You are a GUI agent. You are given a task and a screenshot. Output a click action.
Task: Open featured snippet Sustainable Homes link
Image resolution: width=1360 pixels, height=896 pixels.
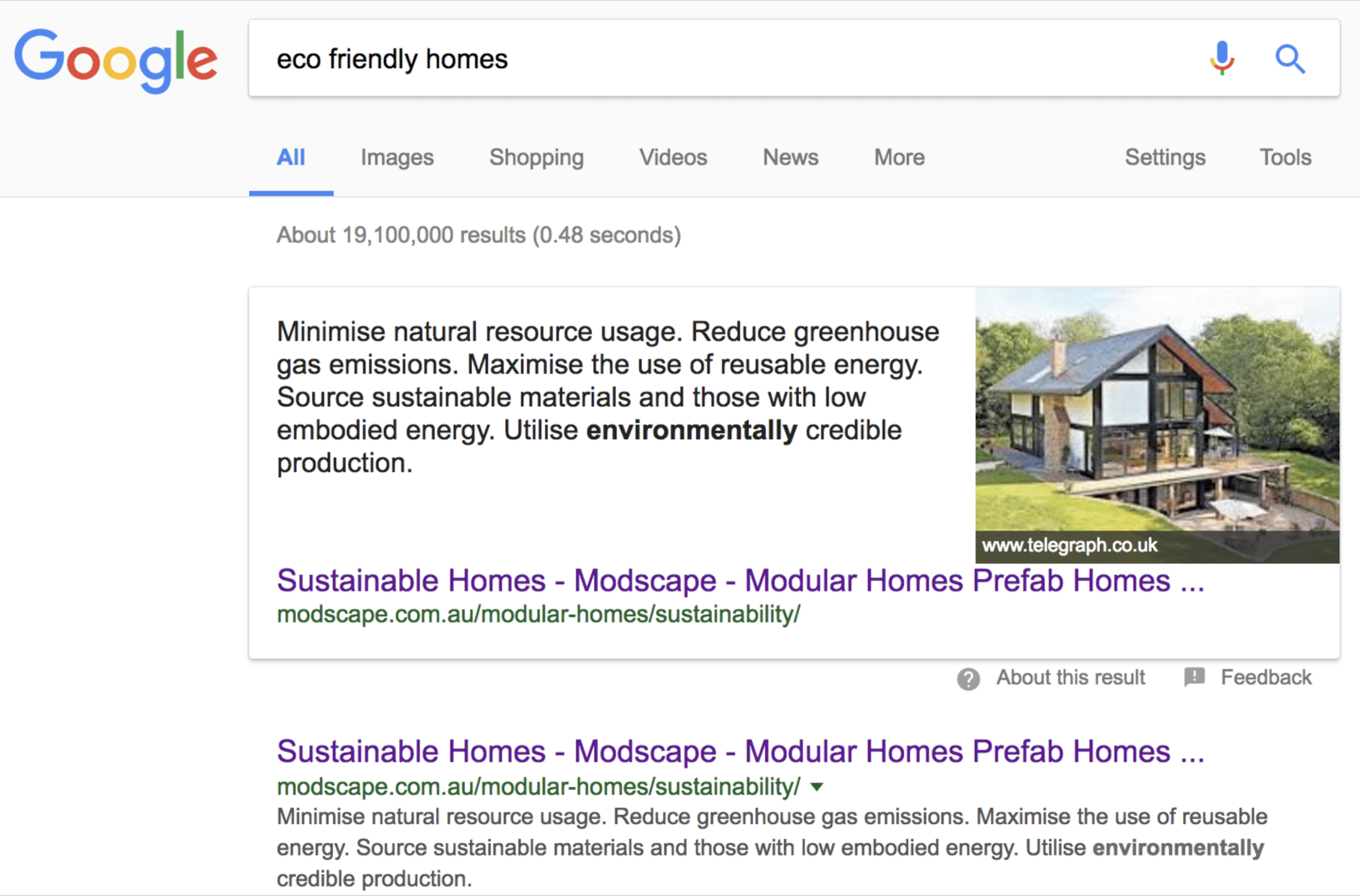click(x=741, y=581)
